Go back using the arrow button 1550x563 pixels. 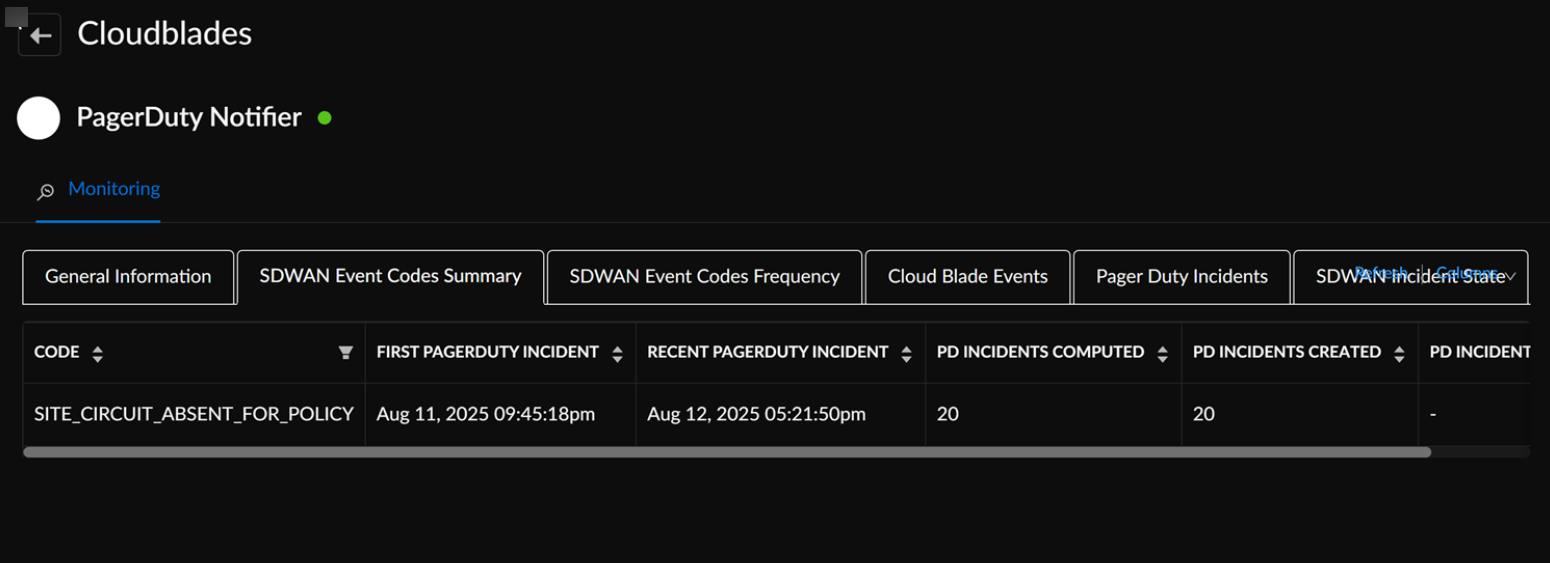40,36
